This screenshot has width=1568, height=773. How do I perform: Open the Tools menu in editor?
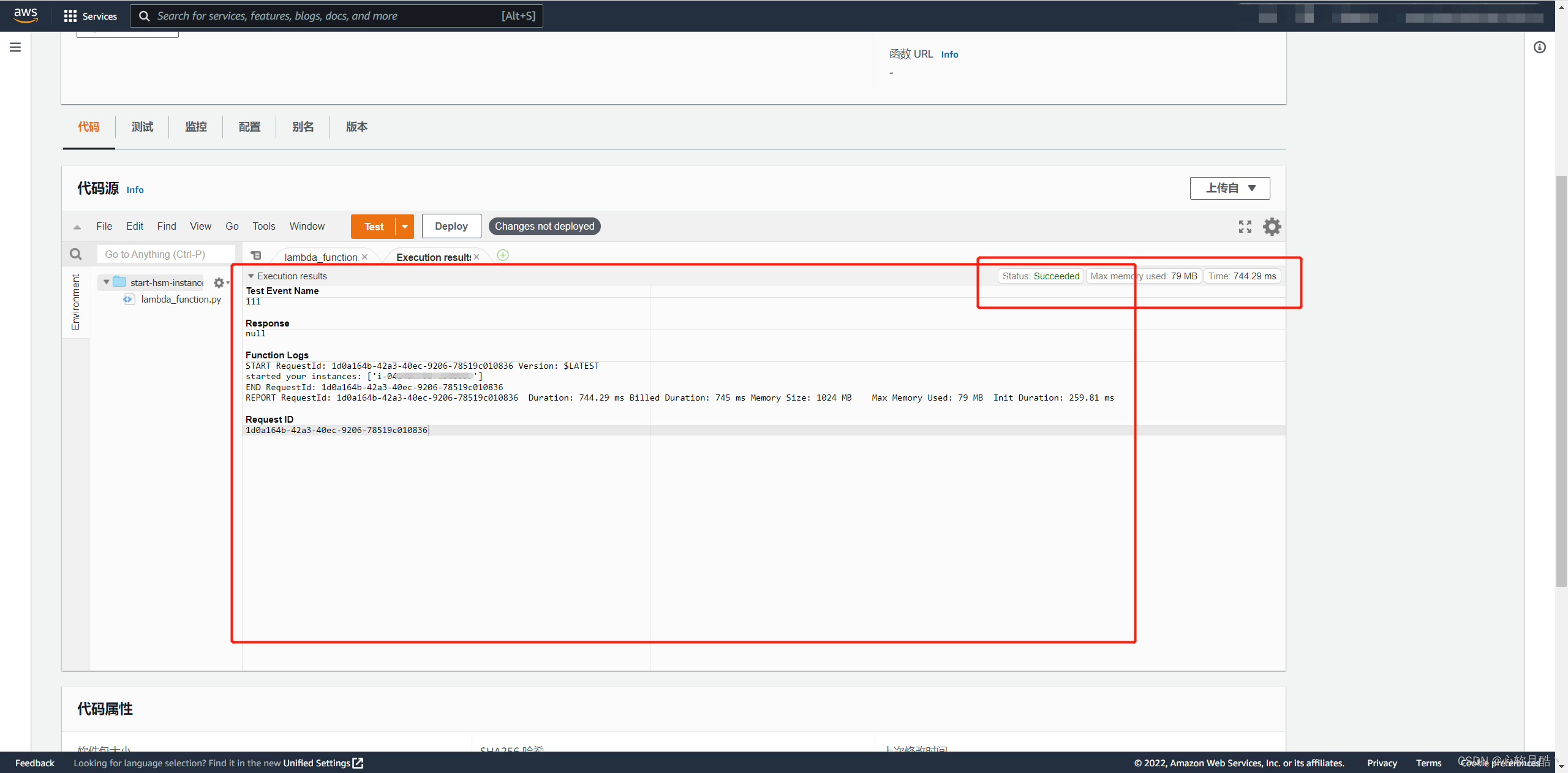point(263,226)
